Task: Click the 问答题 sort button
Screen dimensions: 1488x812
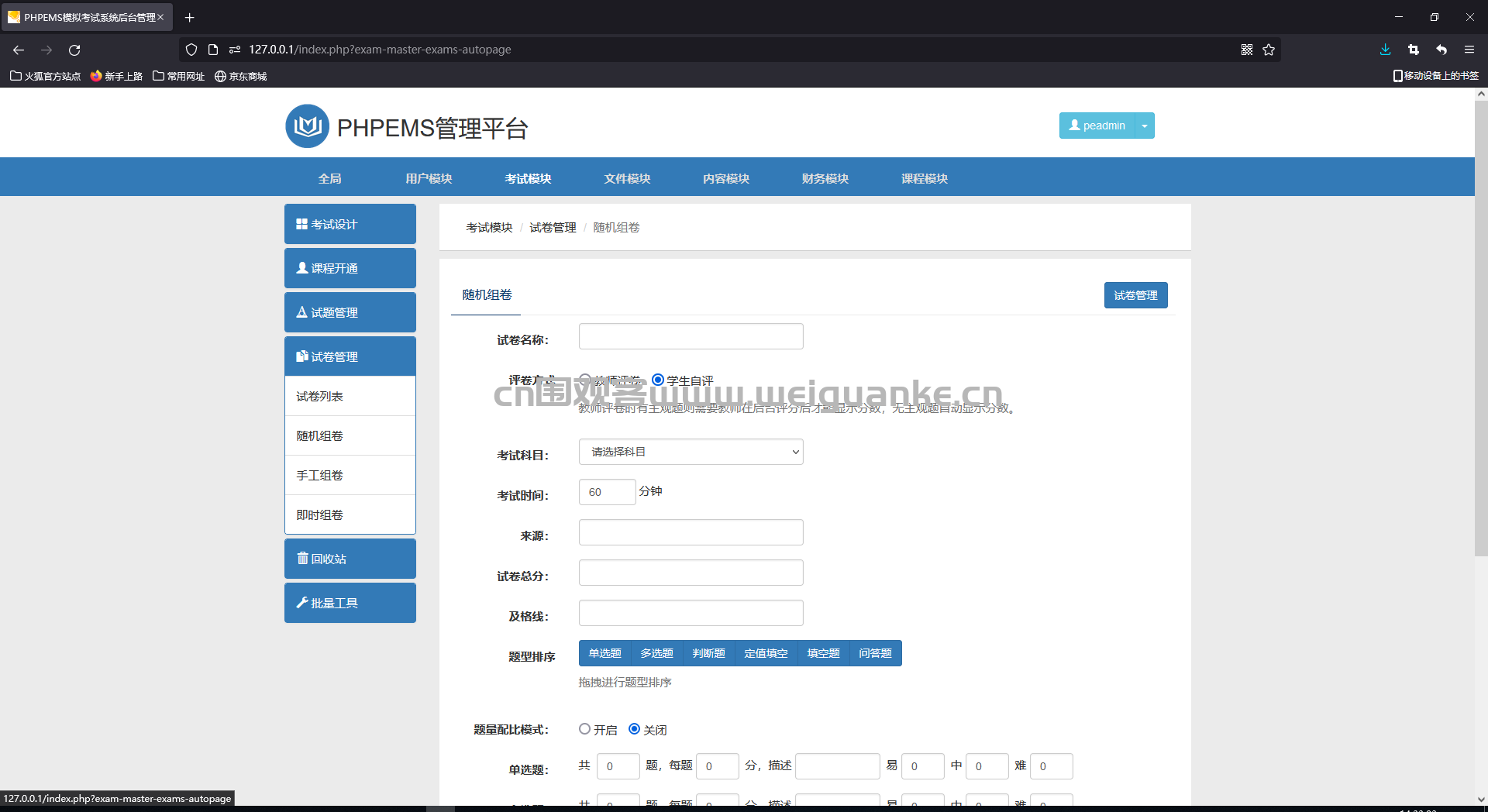Action: [x=876, y=653]
